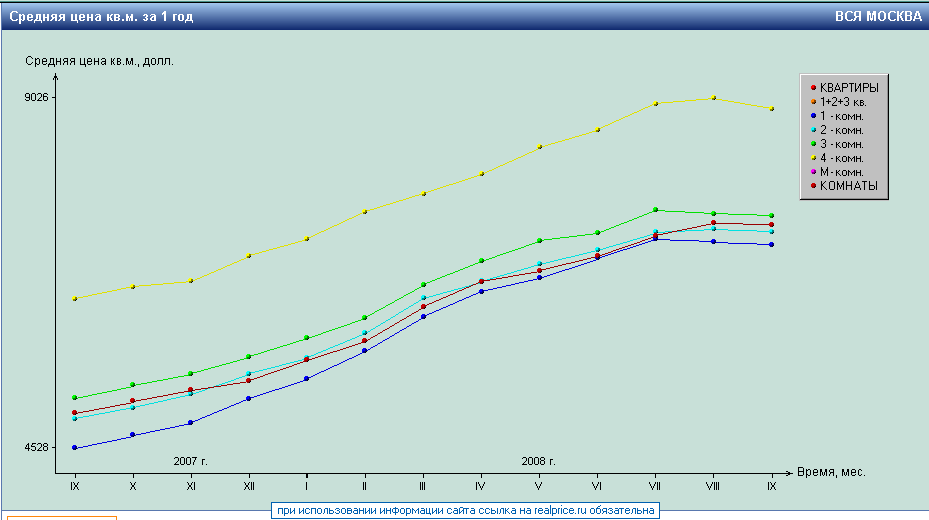
Task: Click the КОМНАТЫ legend label text
Action: (x=848, y=186)
